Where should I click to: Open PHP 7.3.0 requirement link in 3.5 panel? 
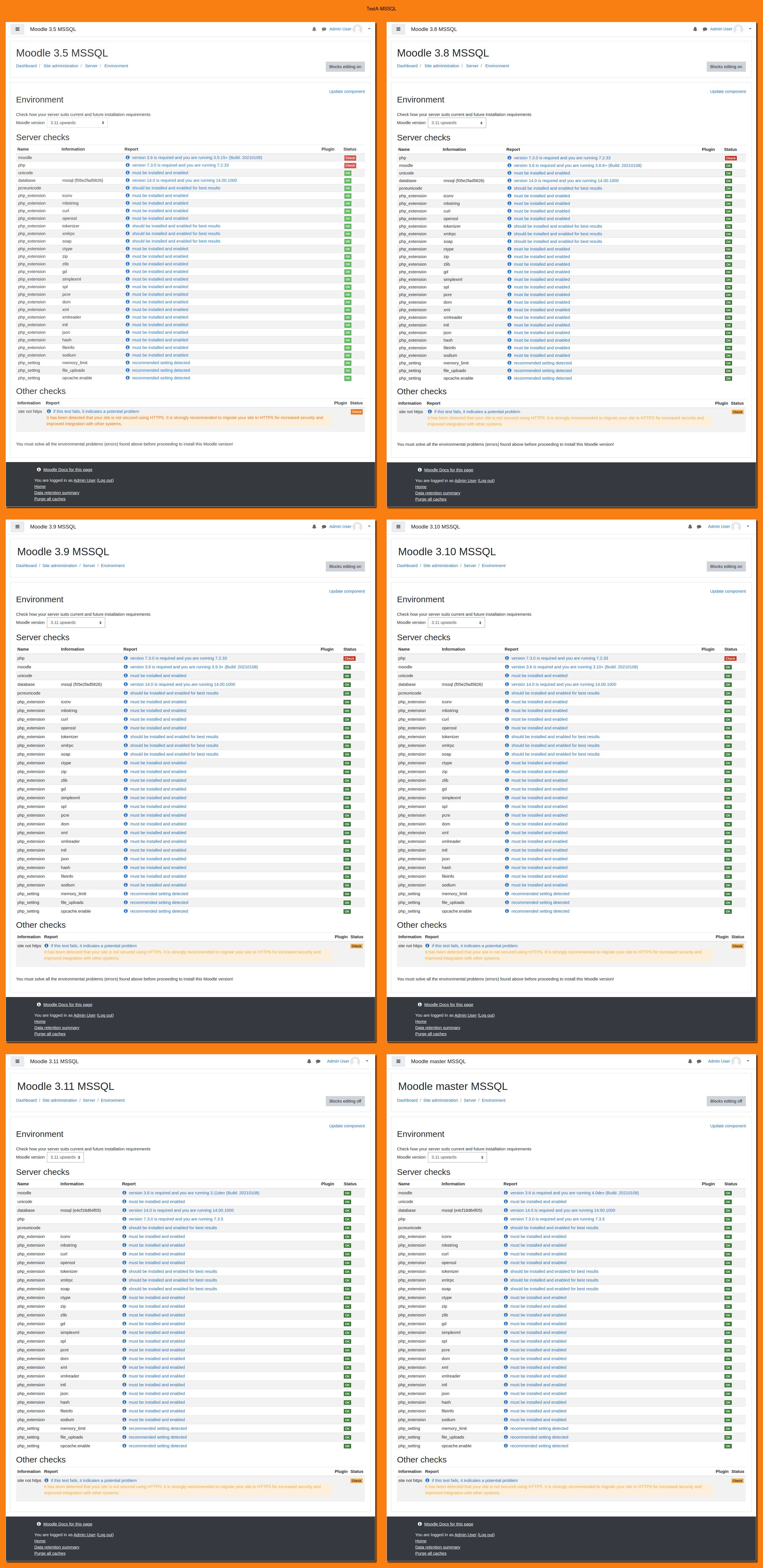(x=180, y=165)
